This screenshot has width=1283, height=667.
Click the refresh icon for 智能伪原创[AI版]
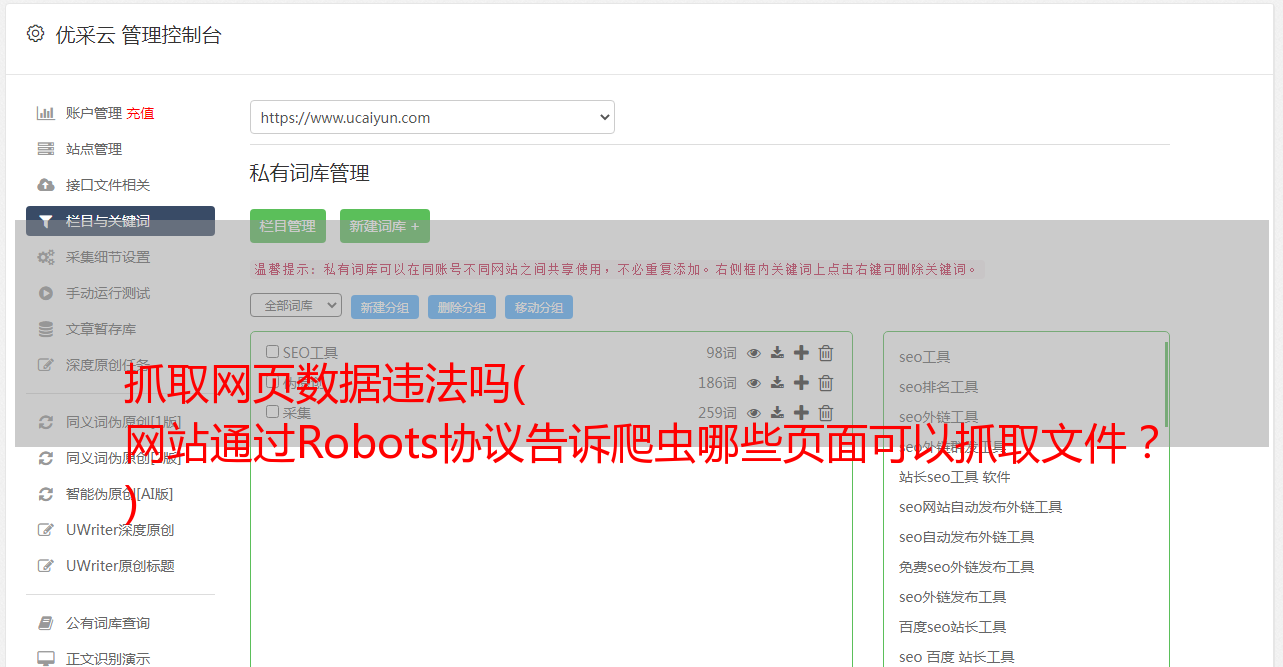[45, 494]
